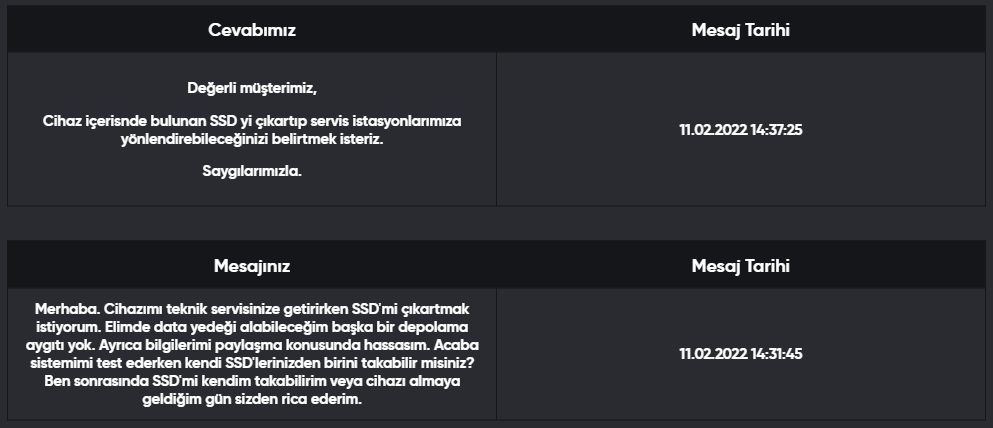Viewport: 993px width, 428px height.
Task: Click the "Değerli müşterimiz," greeting line
Action: pos(252,87)
